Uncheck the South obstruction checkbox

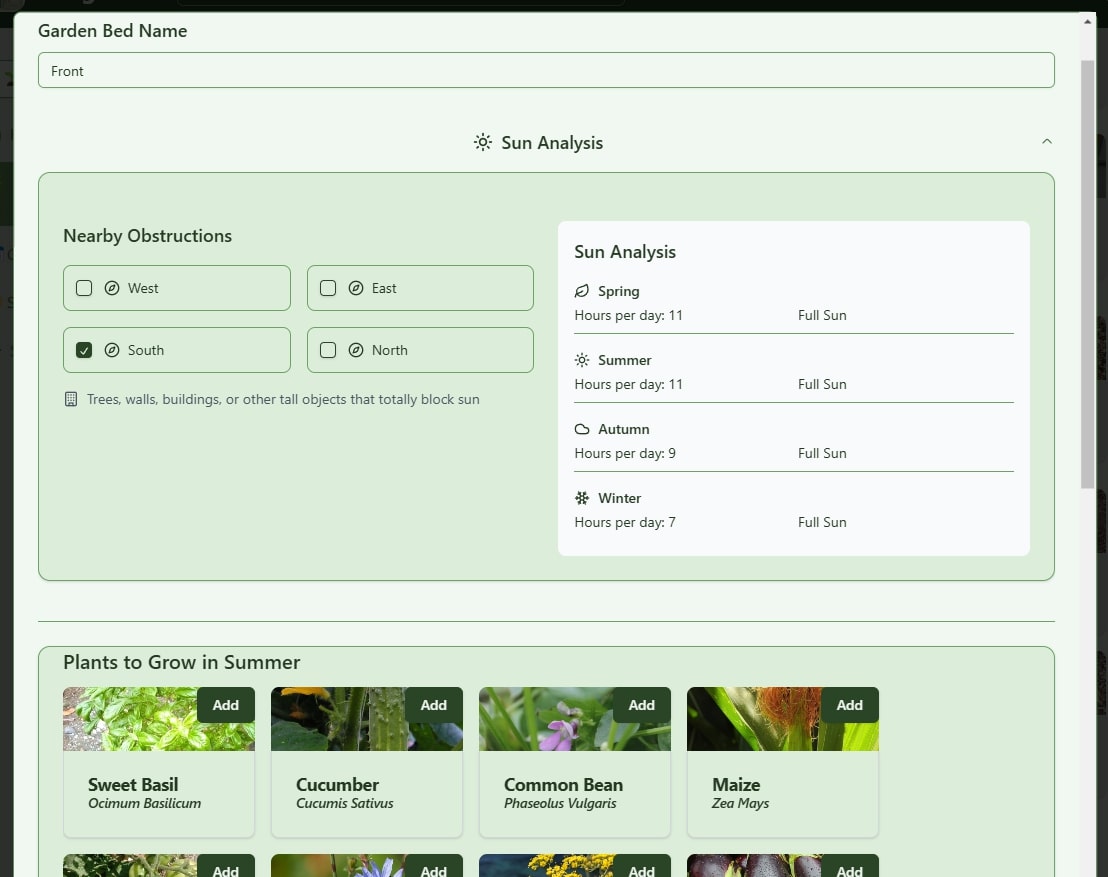pyautogui.click(x=85, y=350)
